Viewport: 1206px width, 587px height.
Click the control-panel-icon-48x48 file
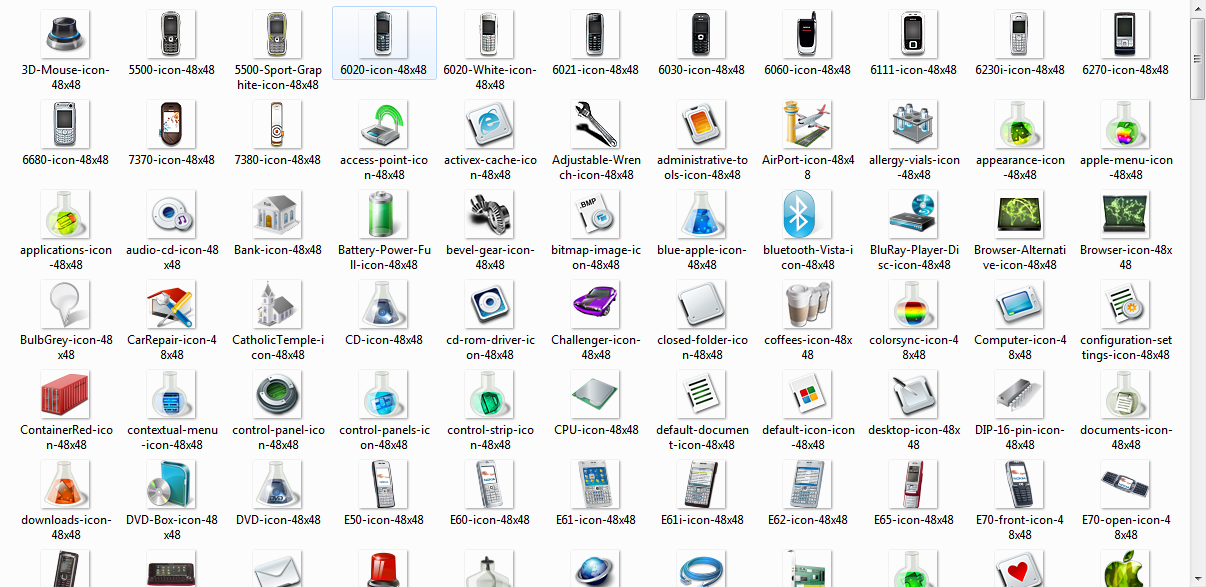(x=278, y=394)
